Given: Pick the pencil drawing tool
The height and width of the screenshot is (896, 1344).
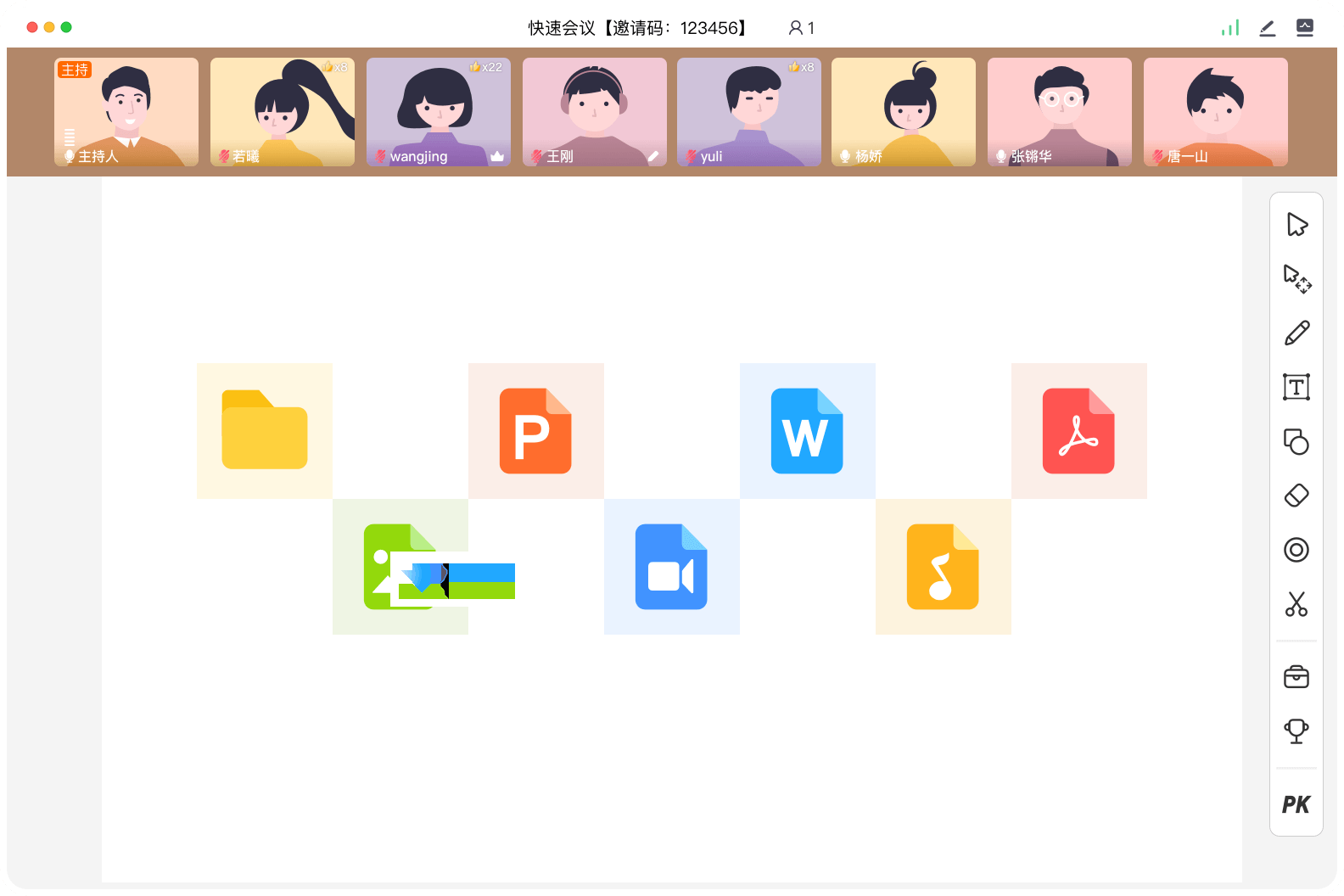Looking at the screenshot, I should click(1296, 333).
